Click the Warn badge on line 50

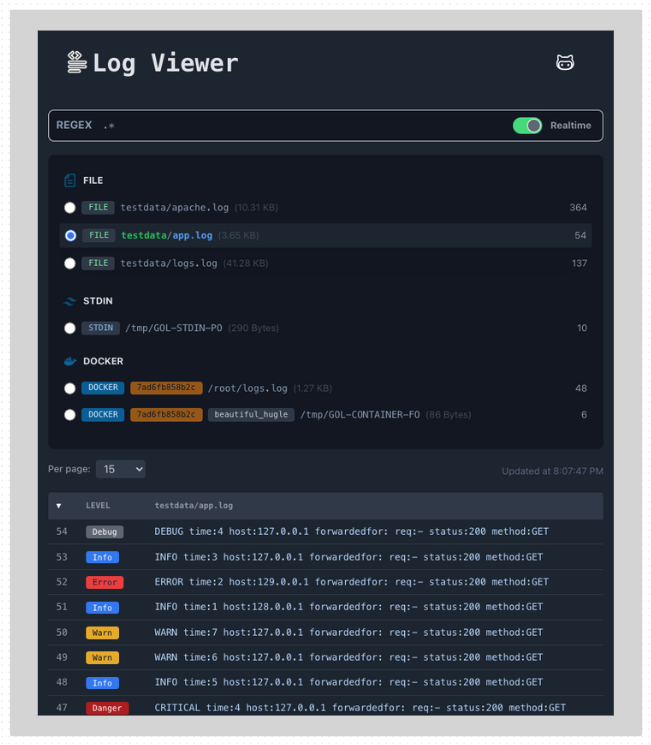(102, 633)
